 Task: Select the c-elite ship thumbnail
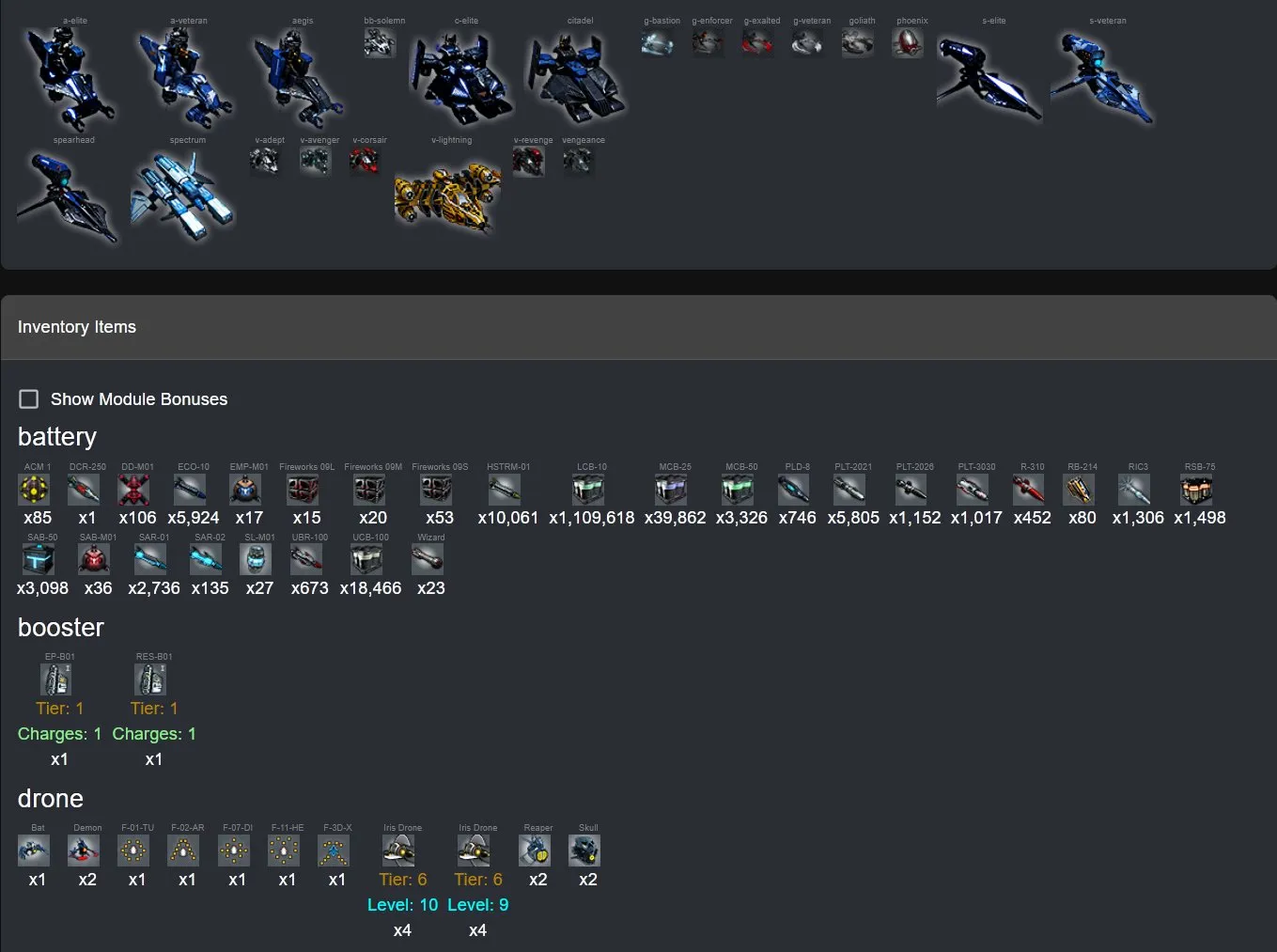coord(462,77)
